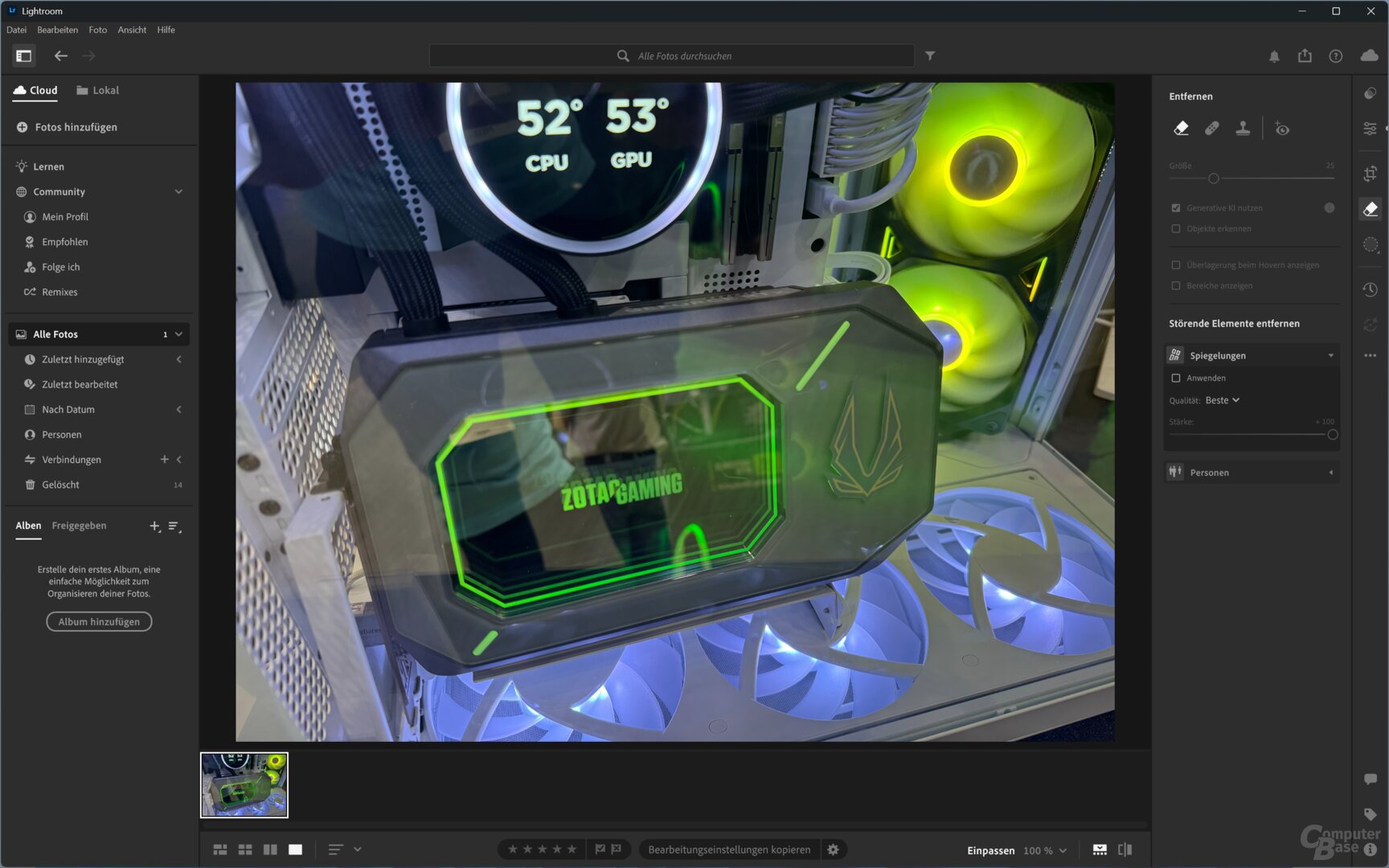This screenshot has width=1389, height=868.
Task: Open the cloud sync status icon
Action: tap(1369, 55)
